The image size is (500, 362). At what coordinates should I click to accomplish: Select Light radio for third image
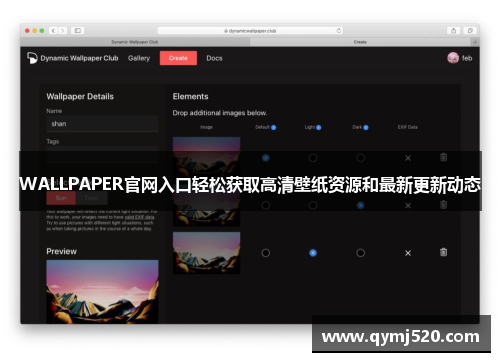point(313,253)
